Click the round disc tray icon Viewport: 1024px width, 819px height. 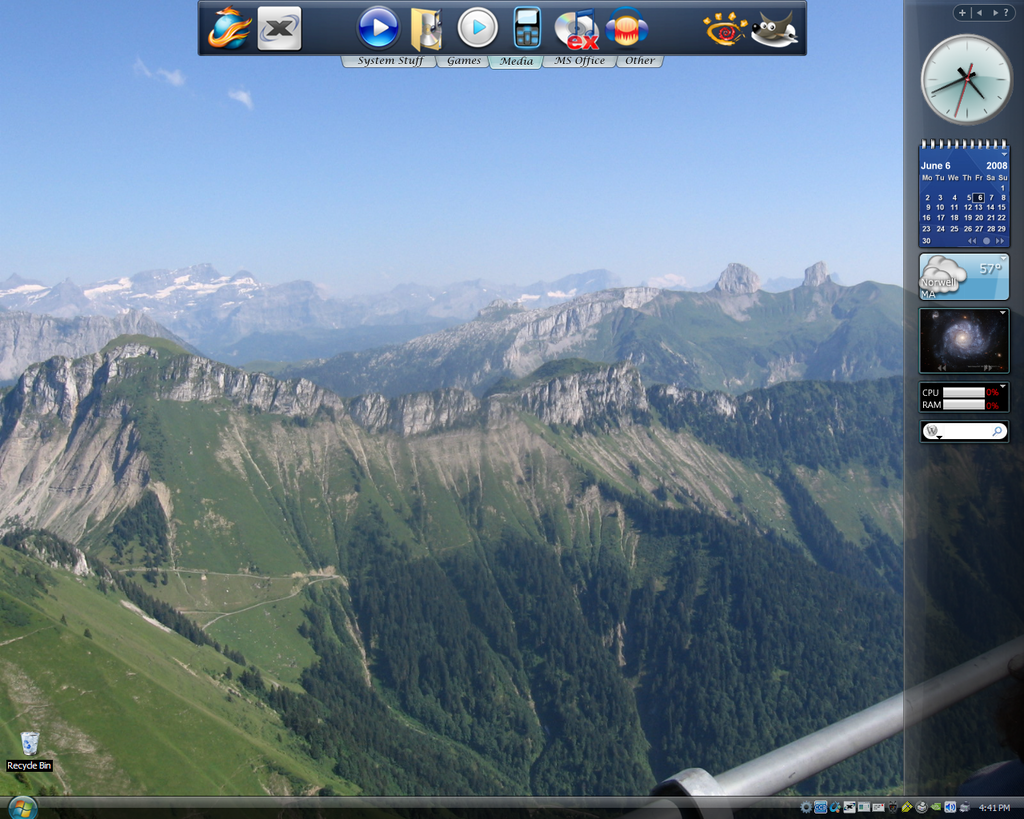tap(921, 807)
